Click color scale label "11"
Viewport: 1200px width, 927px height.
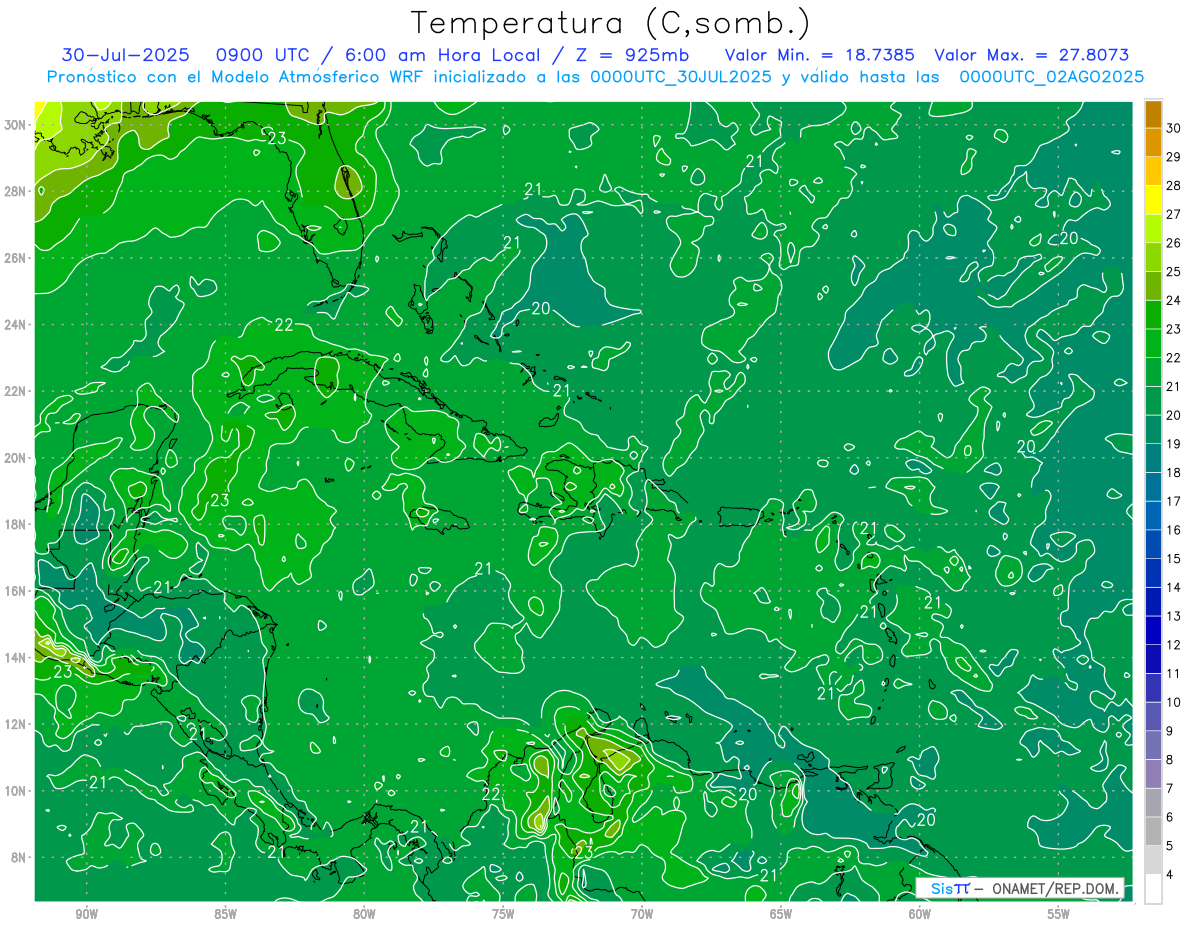pyautogui.click(x=1174, y=674)
